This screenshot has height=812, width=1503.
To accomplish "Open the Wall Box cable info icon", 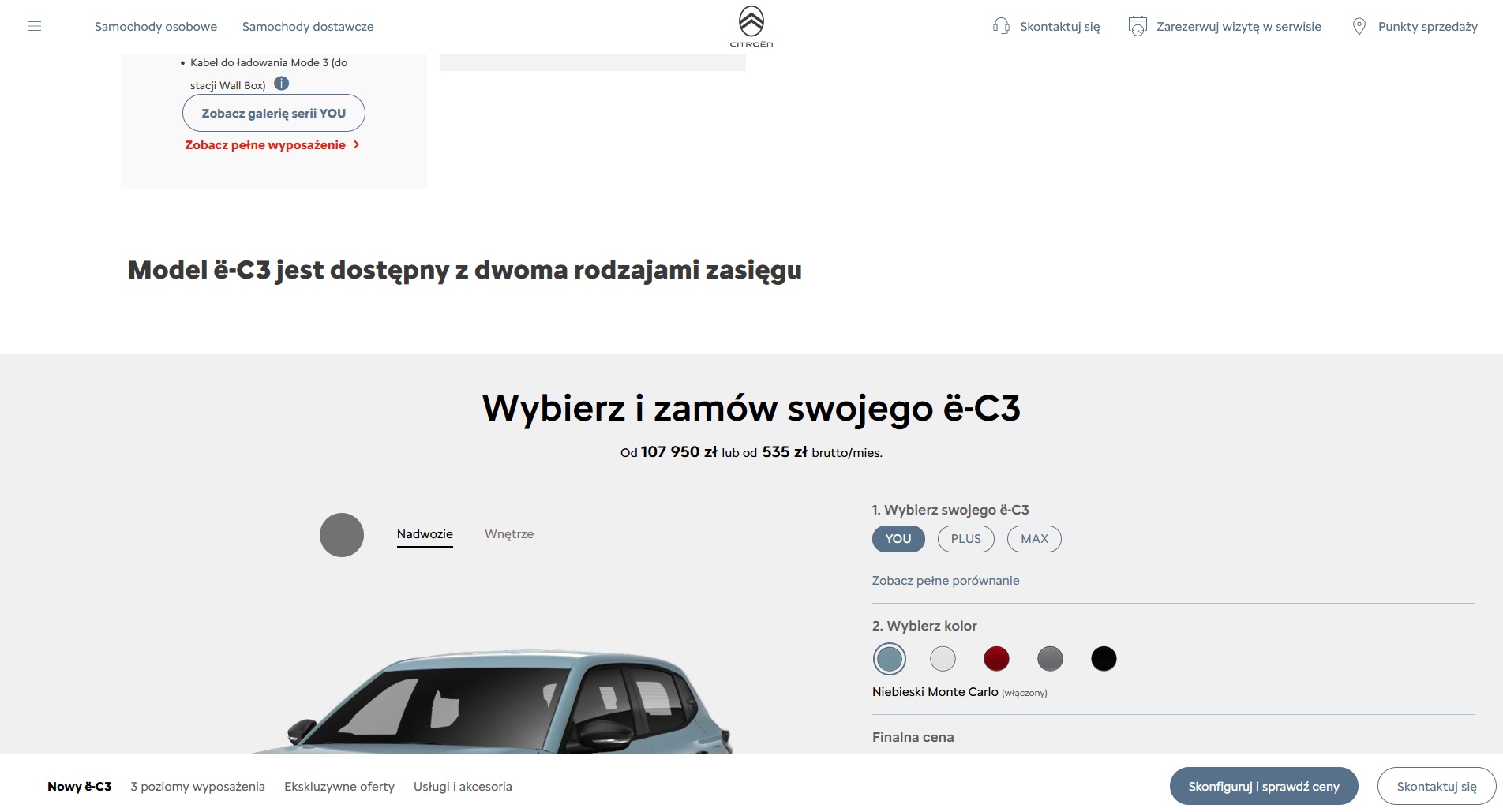I will tap(282, 84).
